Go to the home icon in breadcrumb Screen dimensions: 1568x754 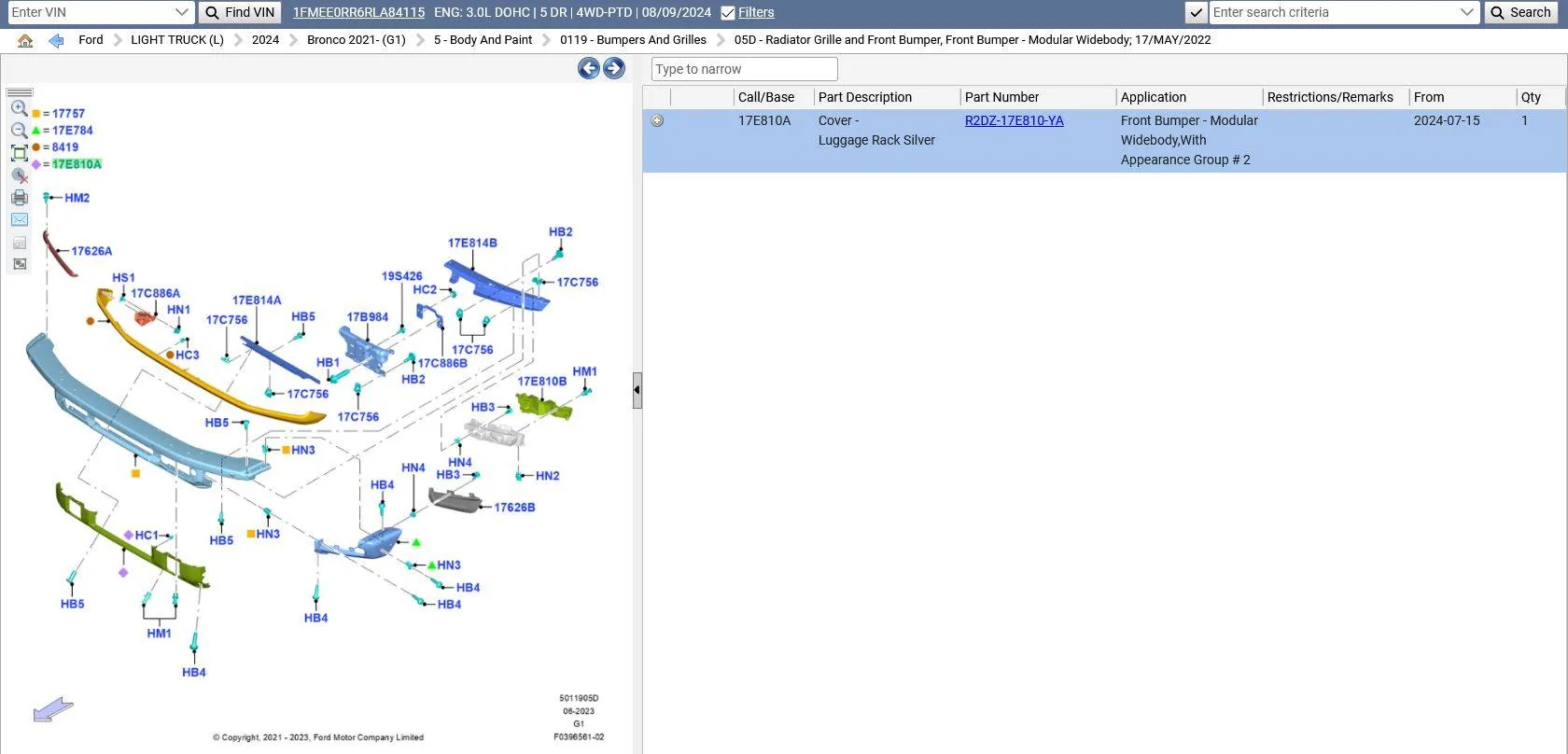[25, 40]
